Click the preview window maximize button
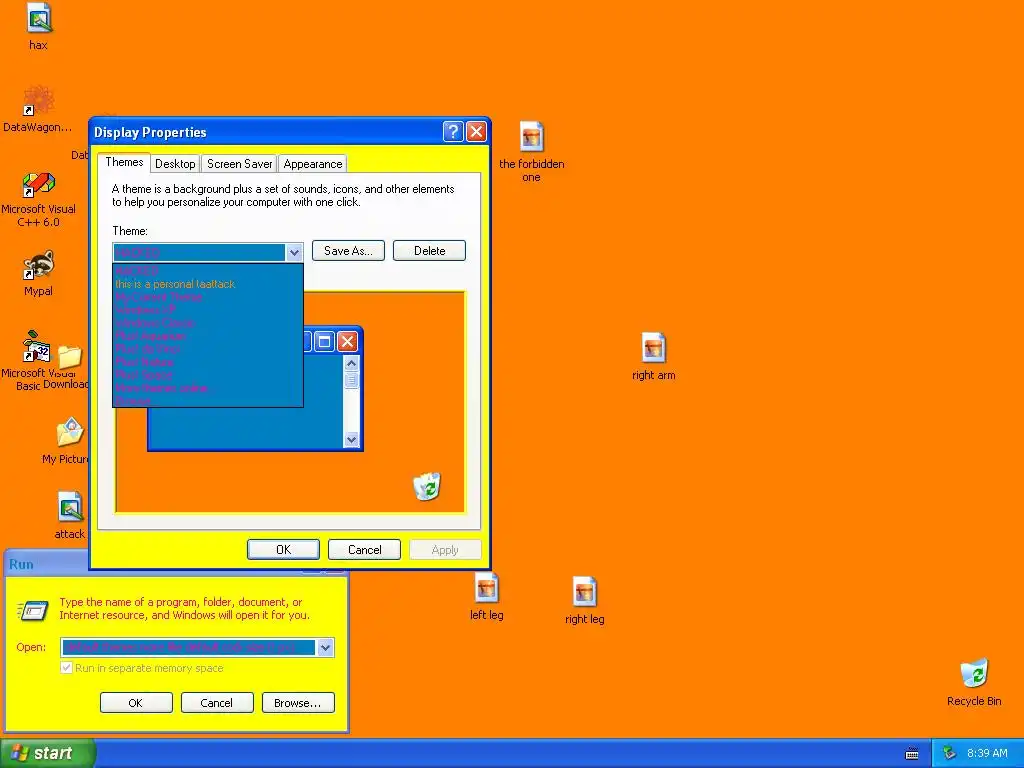The image size is (1024, 768). pyautogui.click(x=324, y=341)
